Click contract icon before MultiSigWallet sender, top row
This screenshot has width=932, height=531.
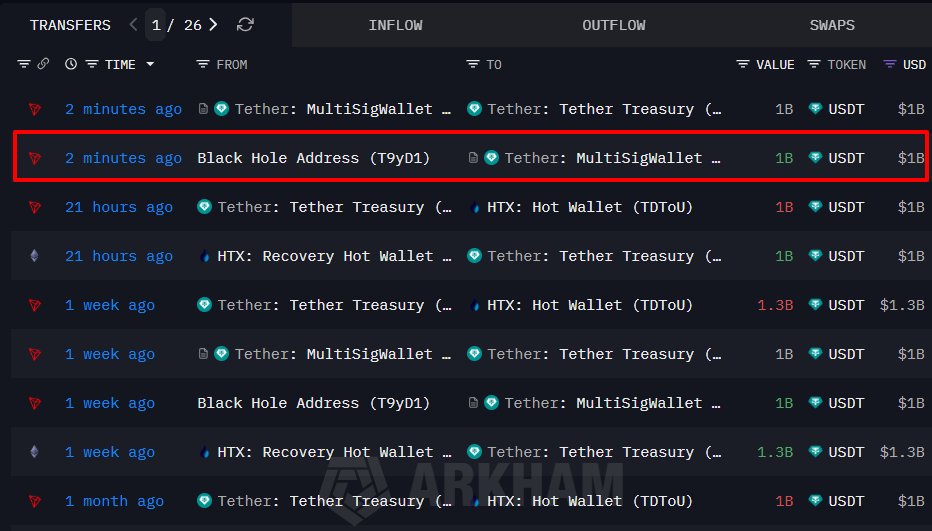click(x=203, y=109)
